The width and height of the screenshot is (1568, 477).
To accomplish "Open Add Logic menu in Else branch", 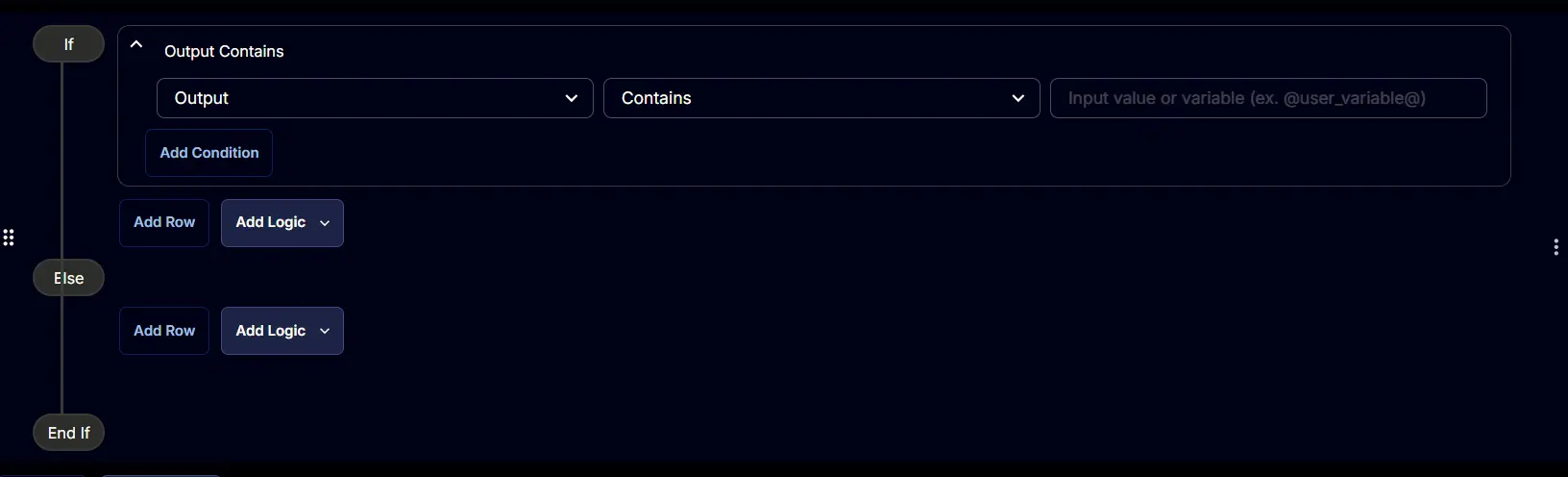I will (282, 331).
